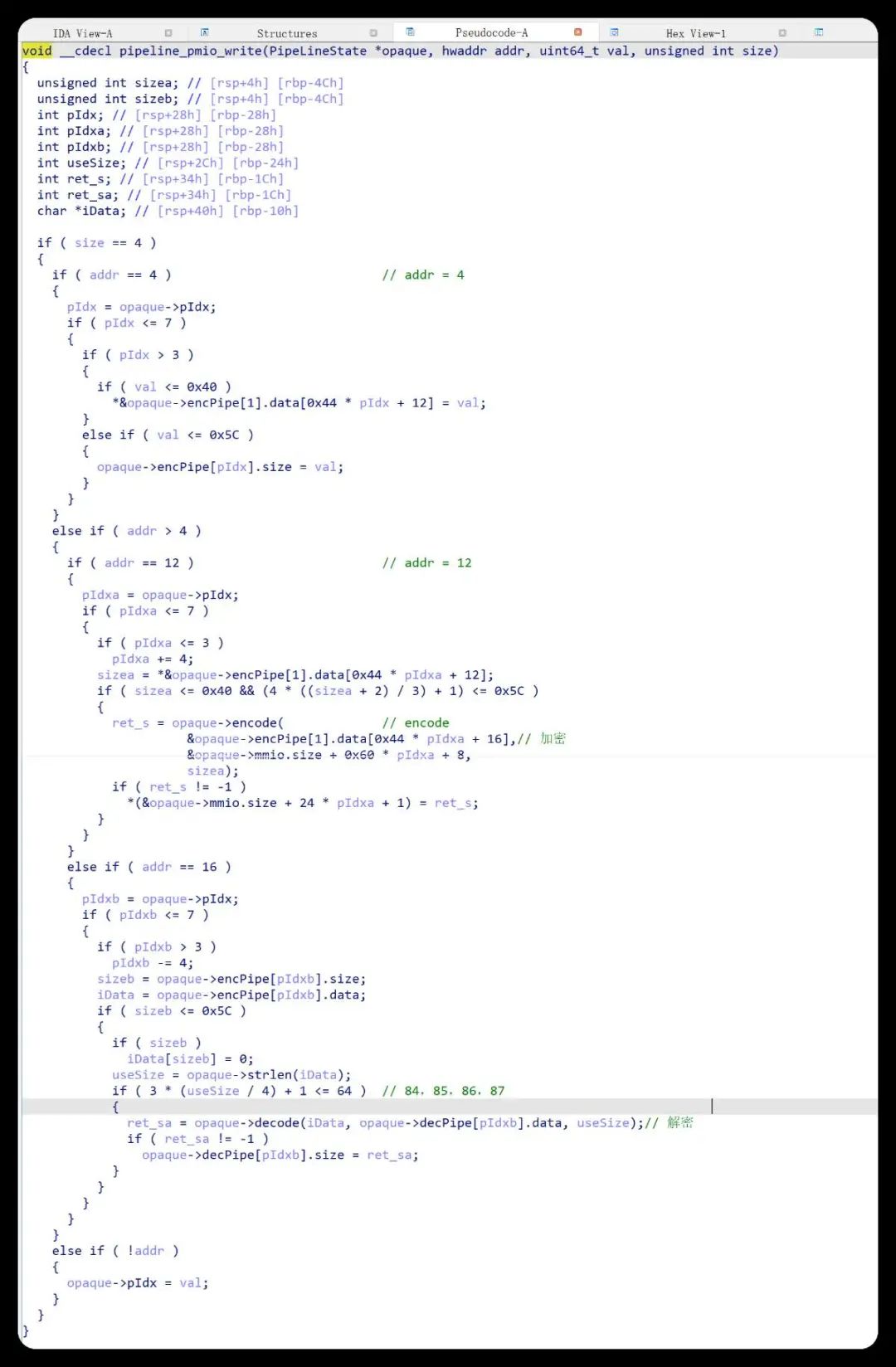The image size is (896, 1367).
Task: Click the 'else if ( !addr )' line
Action: [115, 1251]
